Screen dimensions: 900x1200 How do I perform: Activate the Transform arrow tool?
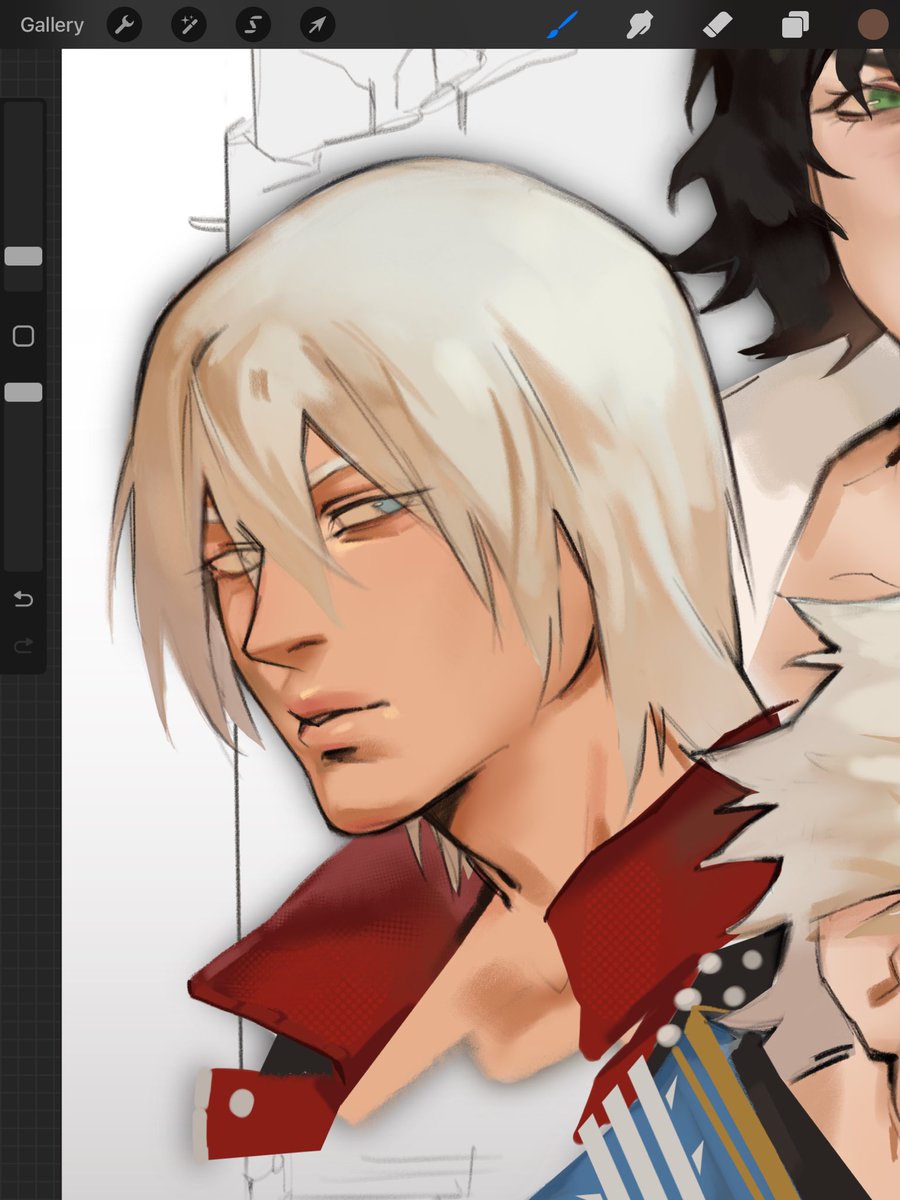[x=317, y=25]
